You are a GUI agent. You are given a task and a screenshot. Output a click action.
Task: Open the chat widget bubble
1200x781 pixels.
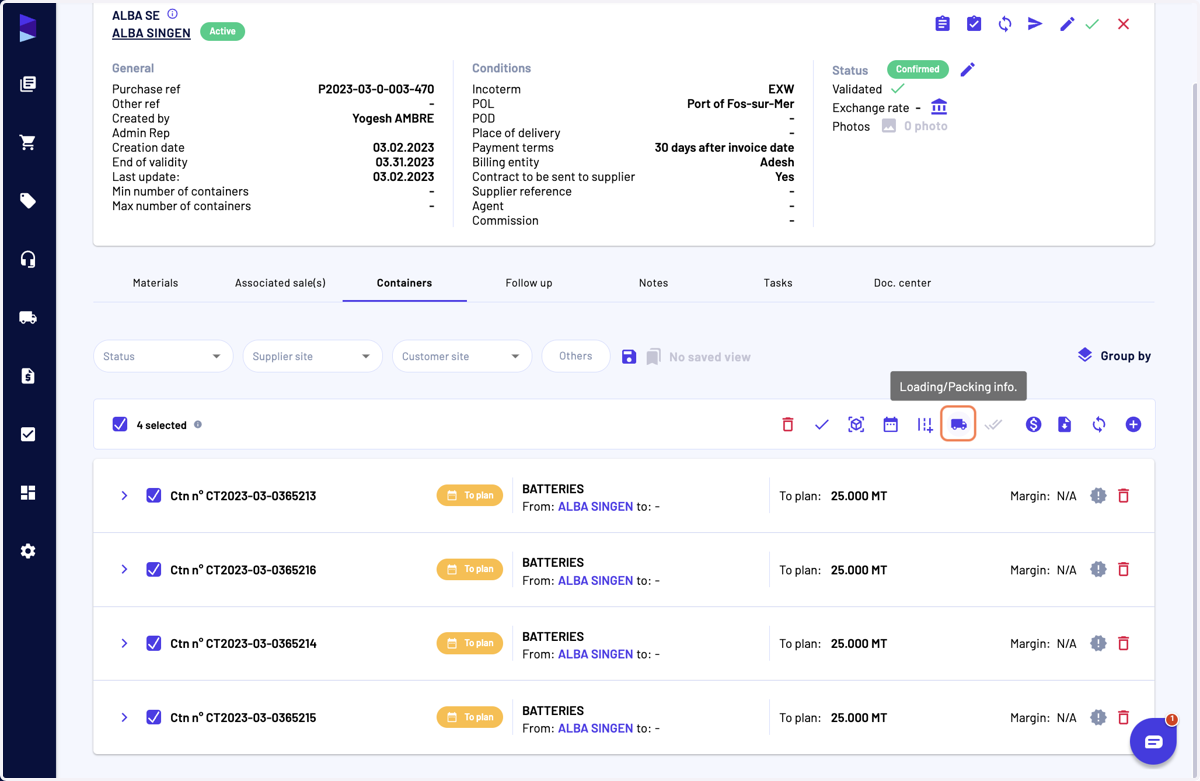point(1153,741)
